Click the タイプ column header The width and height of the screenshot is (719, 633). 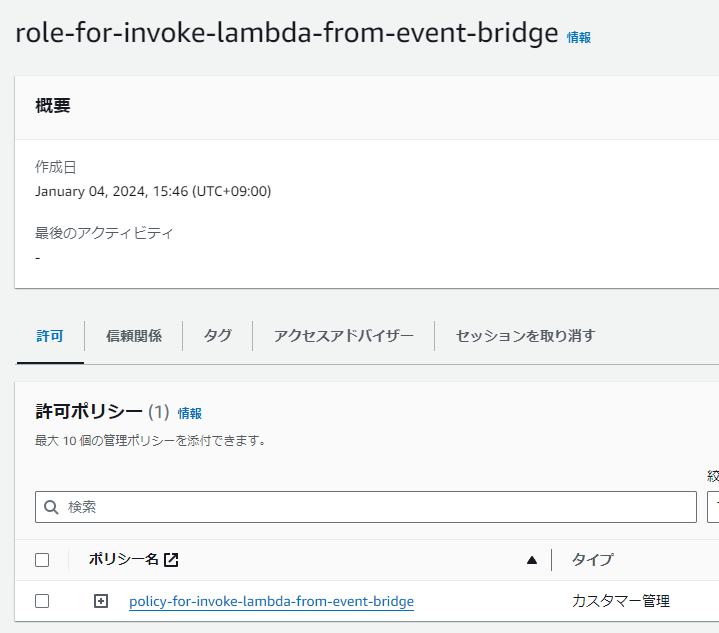592,559
